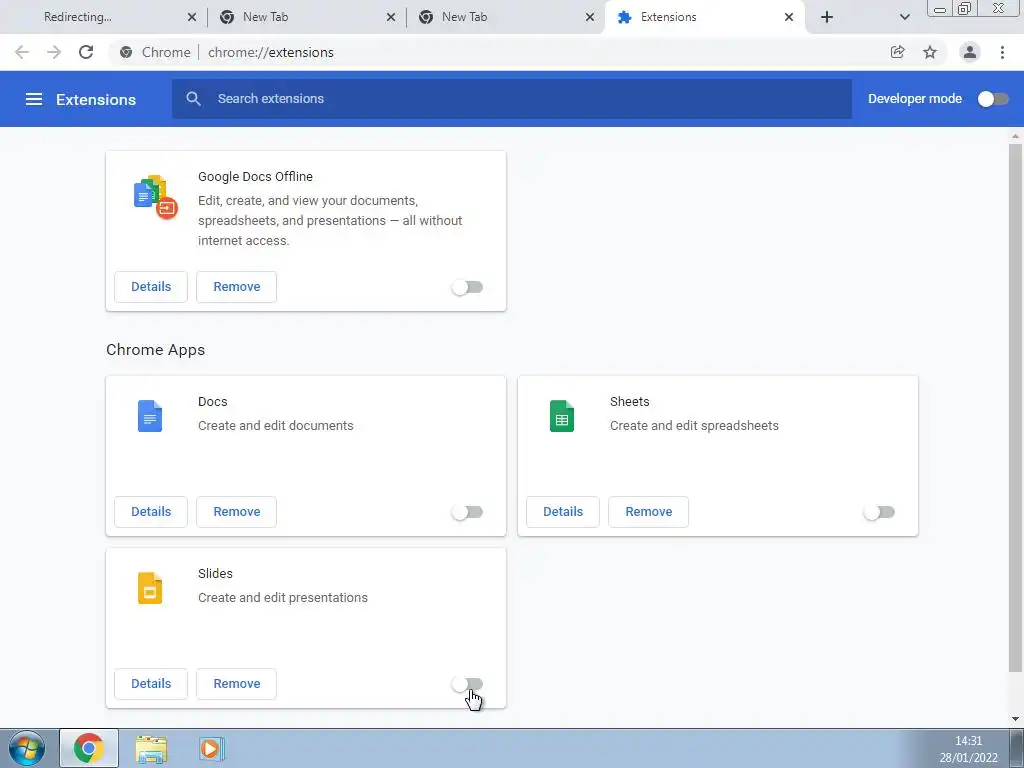Click 'Create and edit documents' text
This screenshot has width=1024, height=768.
click(276, 426)
